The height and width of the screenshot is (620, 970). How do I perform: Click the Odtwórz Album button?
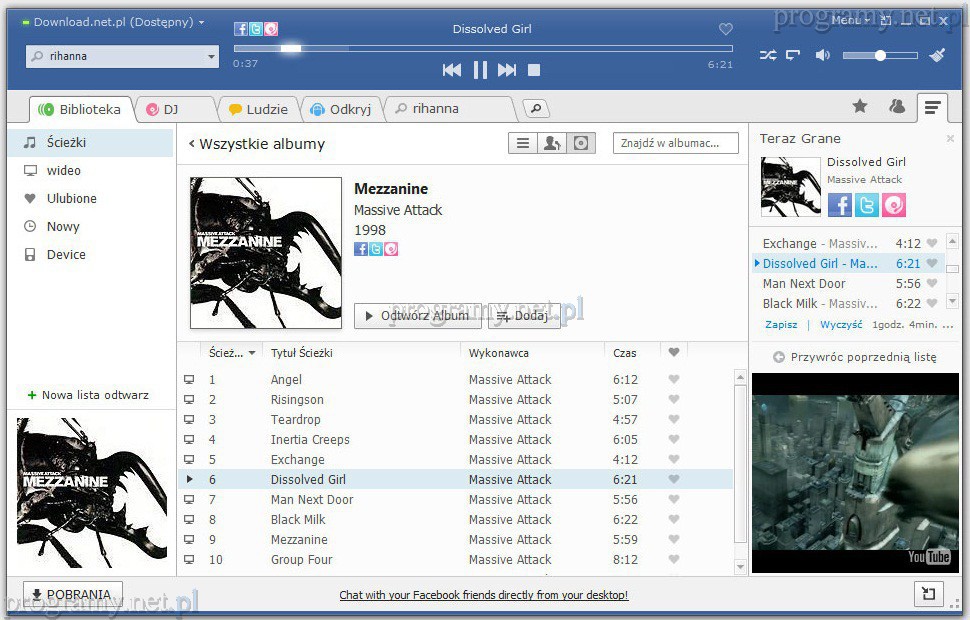click(x=417, y=316)
